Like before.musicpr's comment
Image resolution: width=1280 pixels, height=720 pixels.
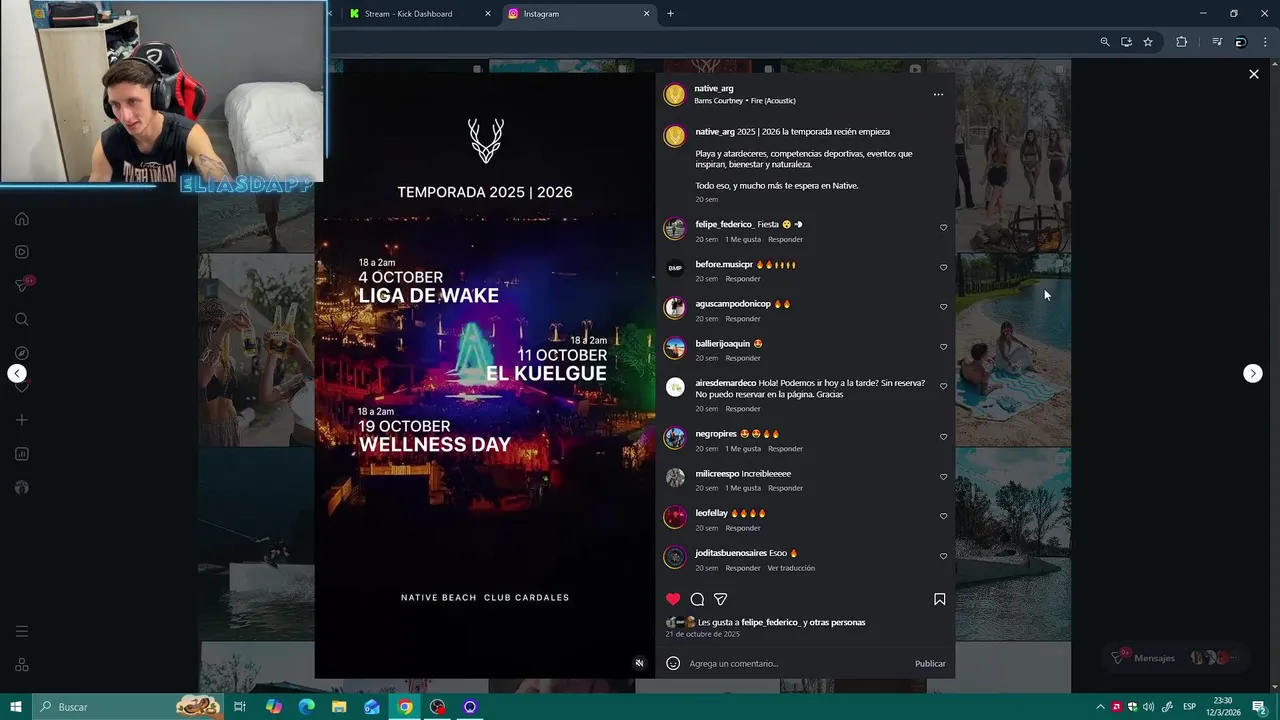943,268
